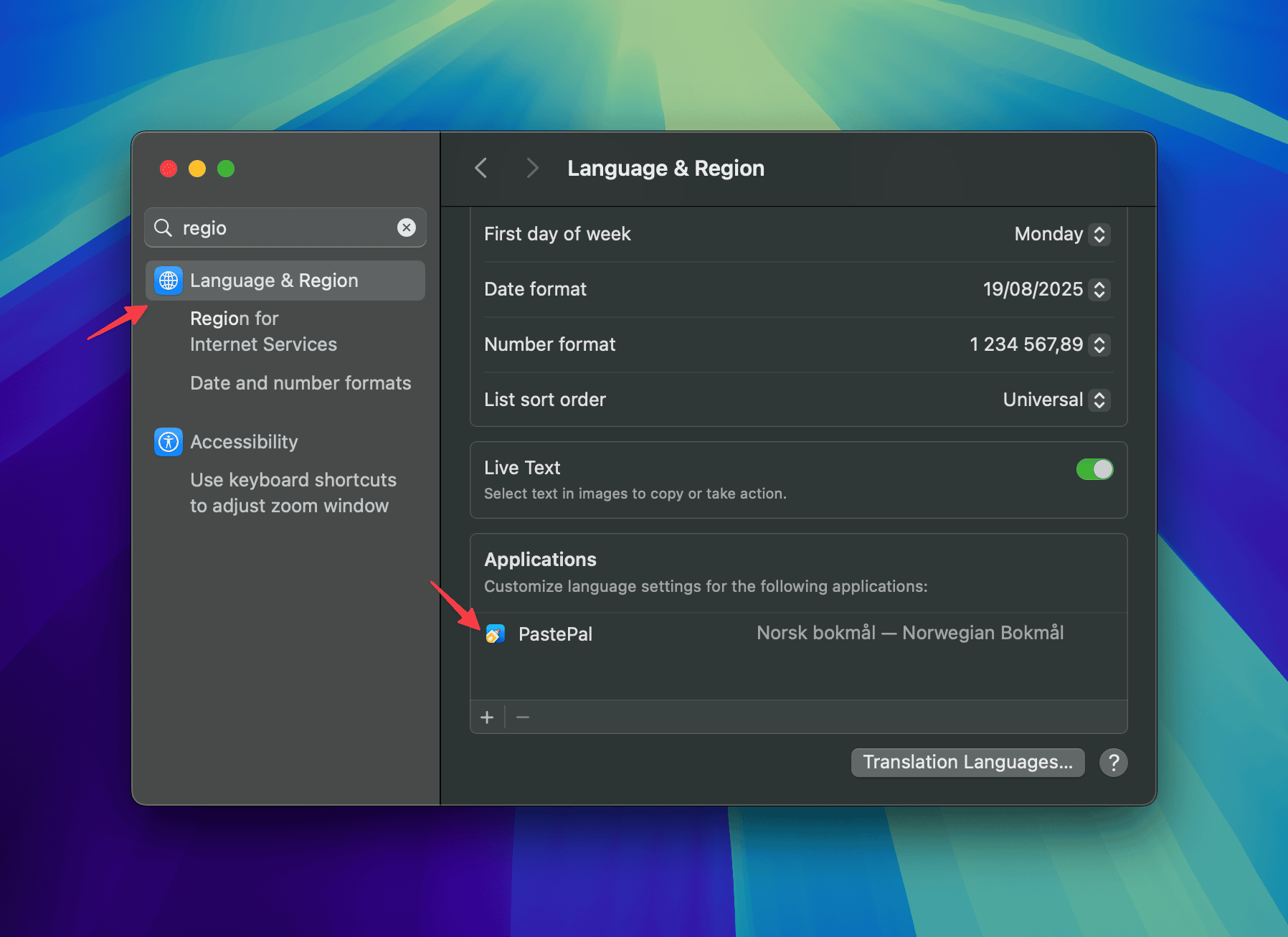Open Date and number formats result
The width and height of the screenshot is (1288, 937).
click(x=300, y=383)
